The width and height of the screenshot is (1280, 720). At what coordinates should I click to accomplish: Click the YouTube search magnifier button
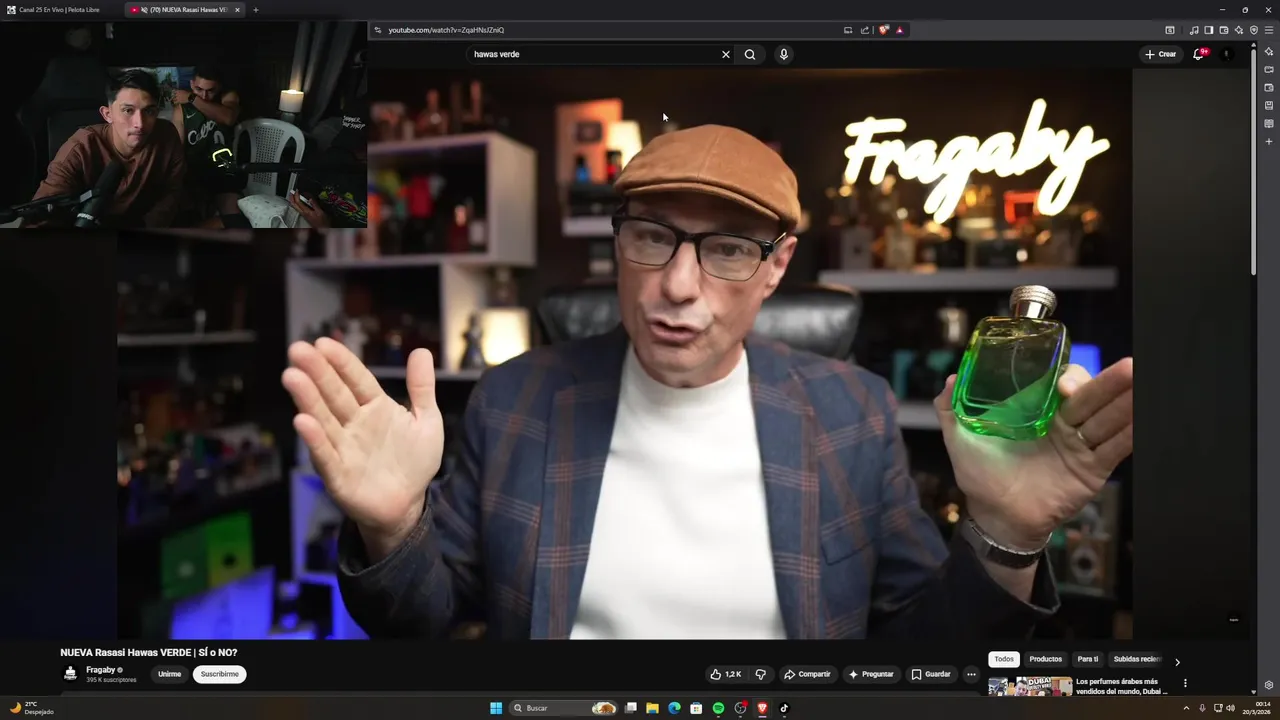pyautogui.click(x=750, y=54)
